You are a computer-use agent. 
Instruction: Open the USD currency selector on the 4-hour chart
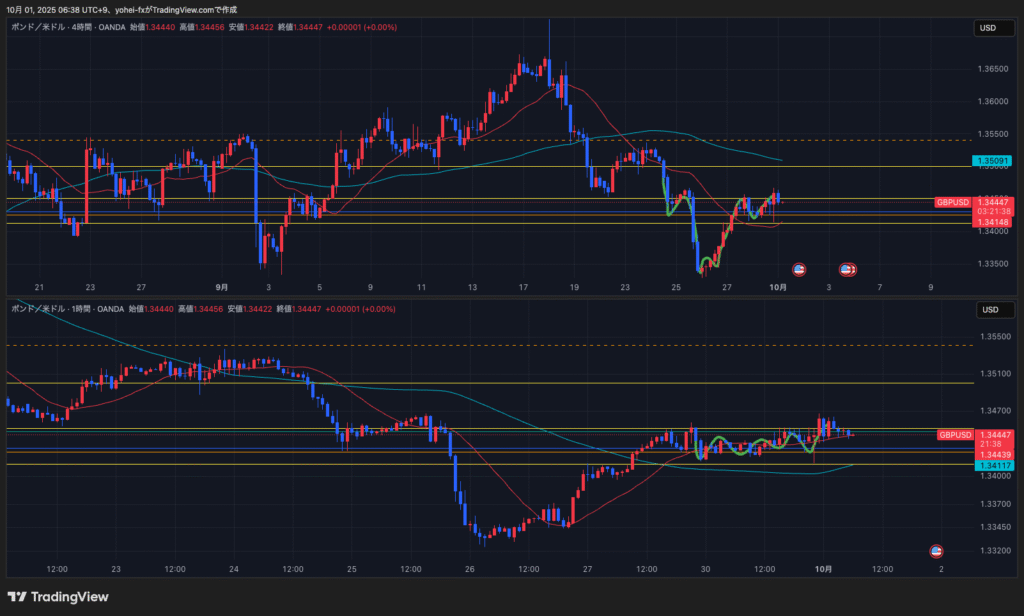tap(989, 28)
